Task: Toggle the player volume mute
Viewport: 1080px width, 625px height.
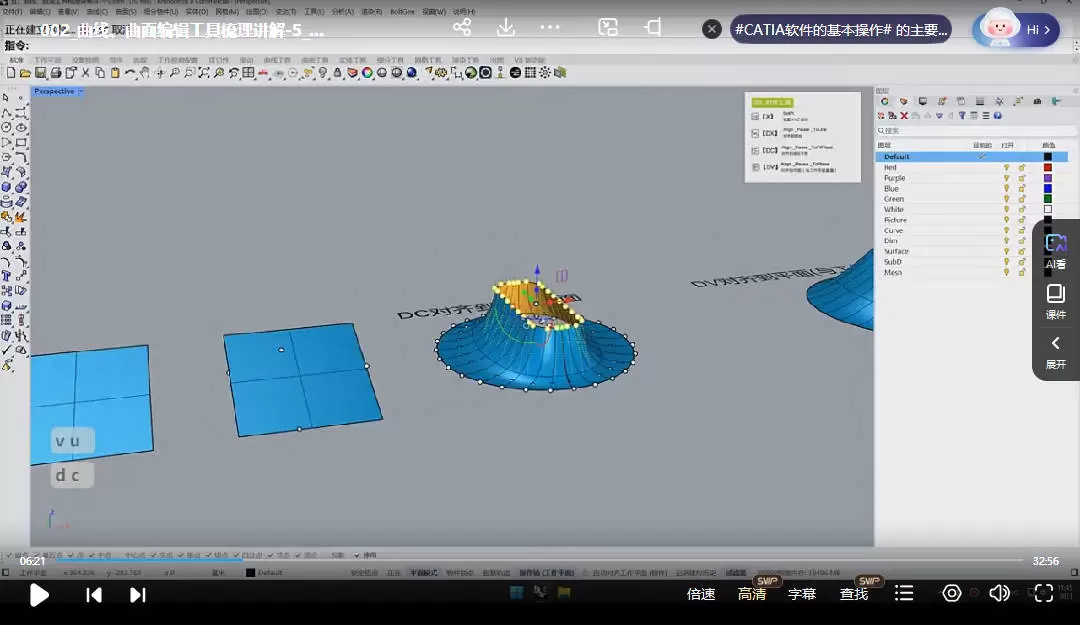Action: (999, 593)
